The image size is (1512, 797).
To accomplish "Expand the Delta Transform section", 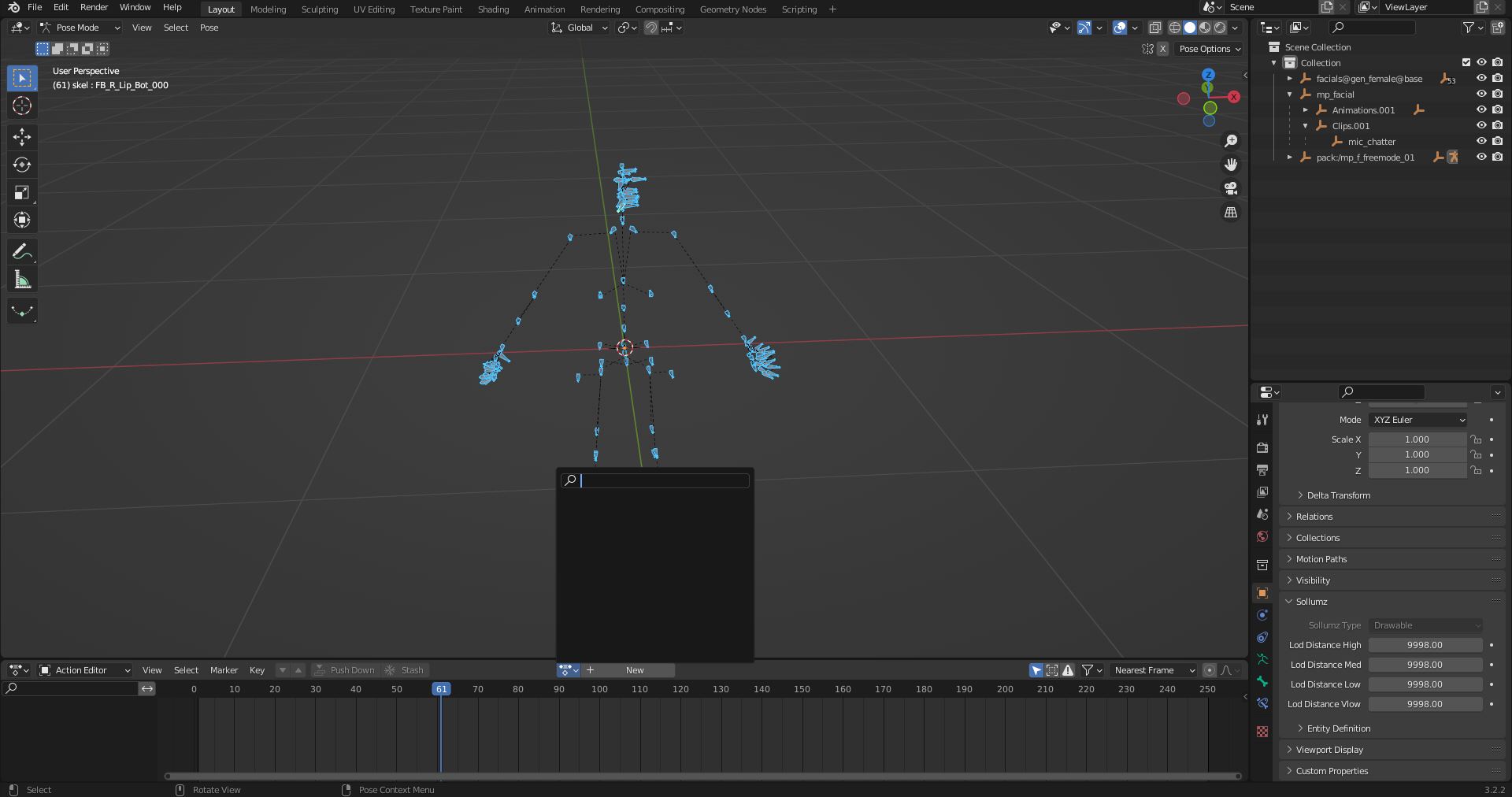I will (1339, 495).
